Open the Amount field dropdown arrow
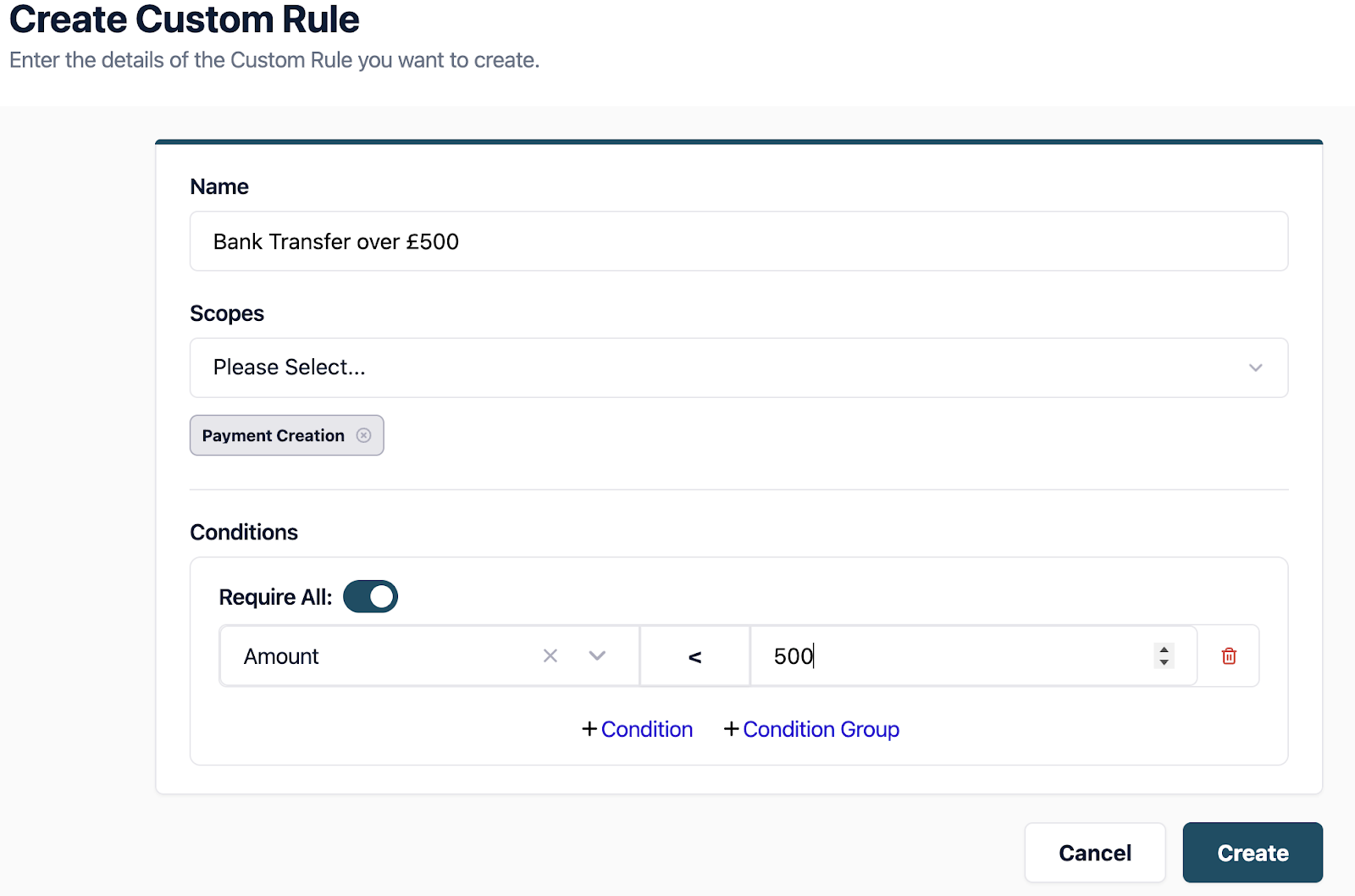1355x896 pixels. click(597, 656)
